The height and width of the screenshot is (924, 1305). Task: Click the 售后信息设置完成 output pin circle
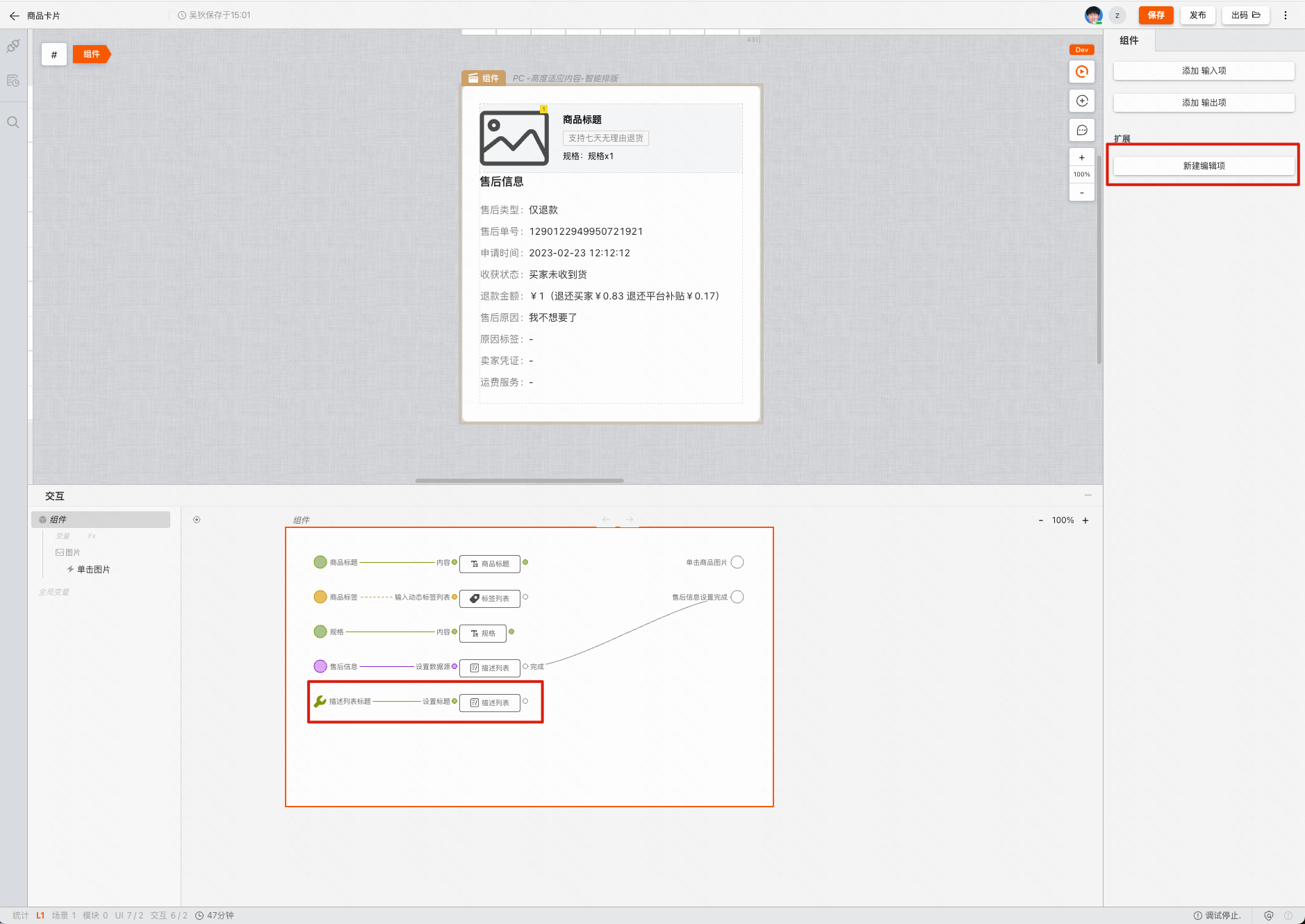(x=737, y=597)
